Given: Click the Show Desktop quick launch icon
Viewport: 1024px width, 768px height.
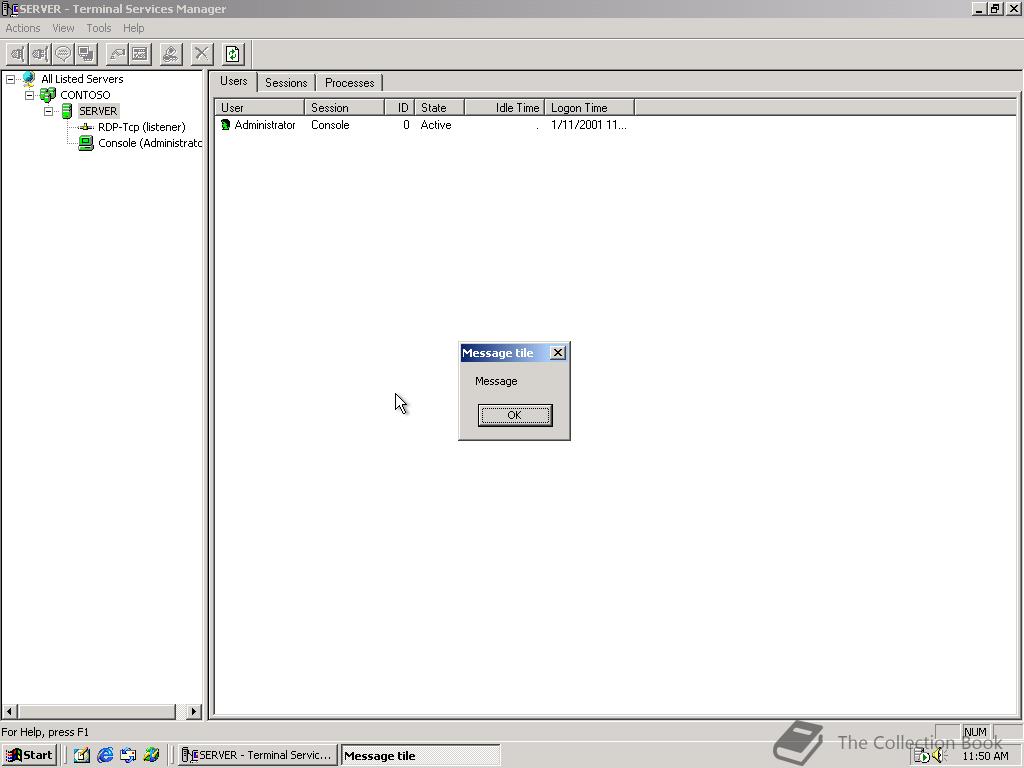Looking at the screenshot, I should [x=82, y=755].
